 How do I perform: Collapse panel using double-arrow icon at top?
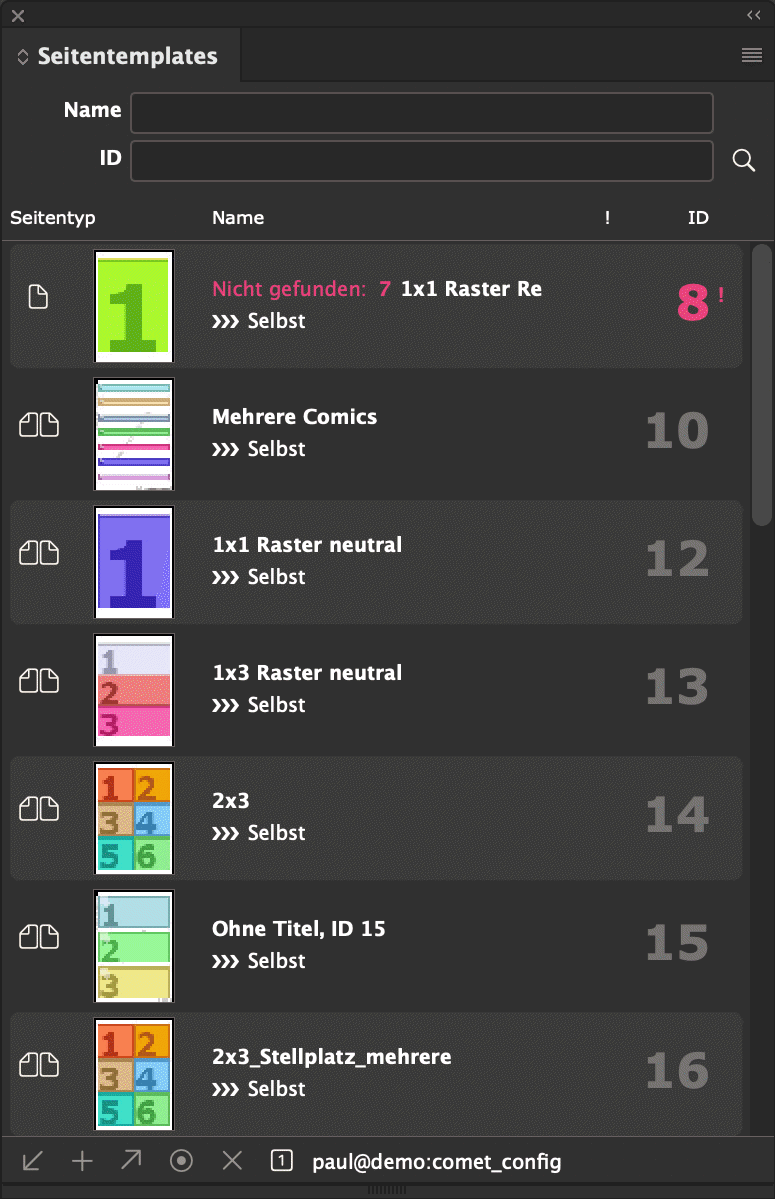754,15
